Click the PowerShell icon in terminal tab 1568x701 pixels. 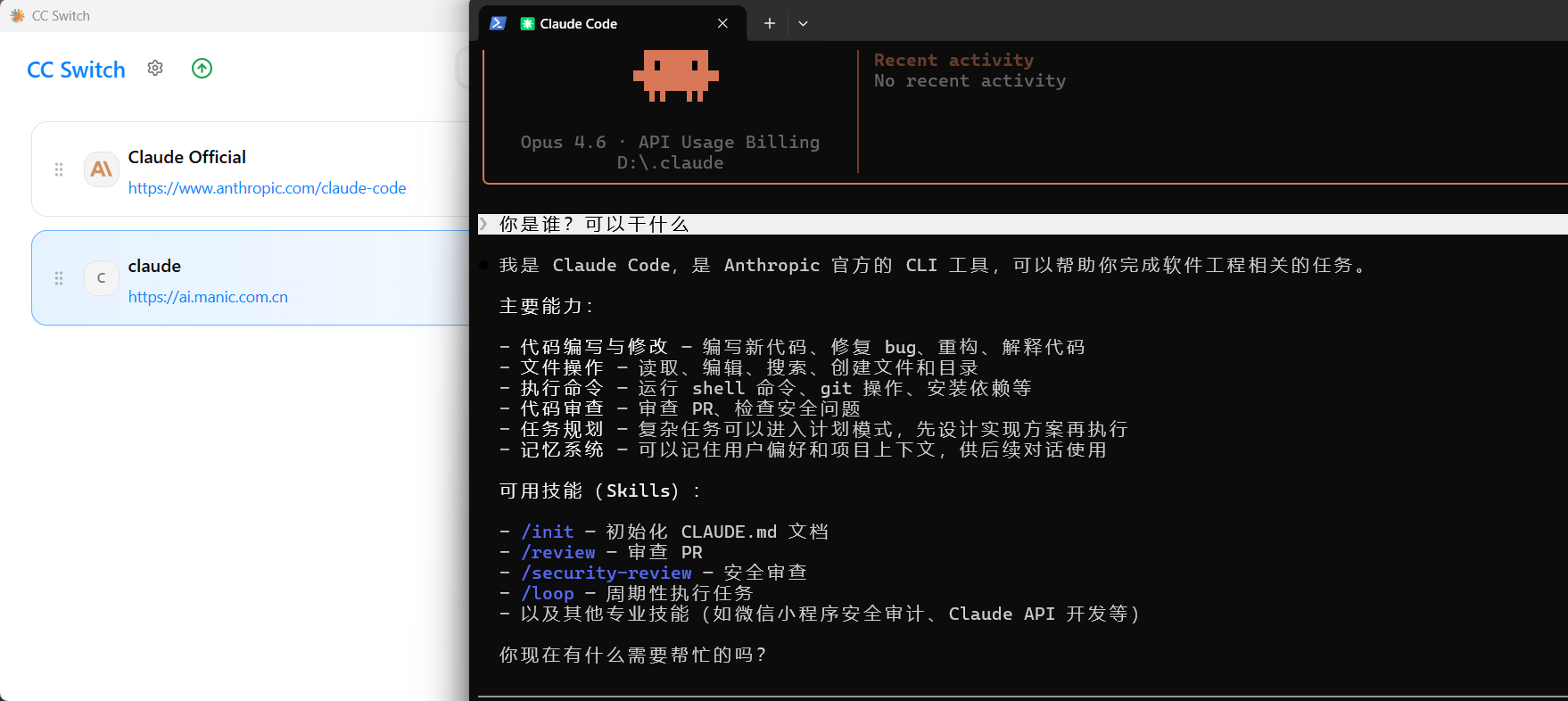(499, 23)
